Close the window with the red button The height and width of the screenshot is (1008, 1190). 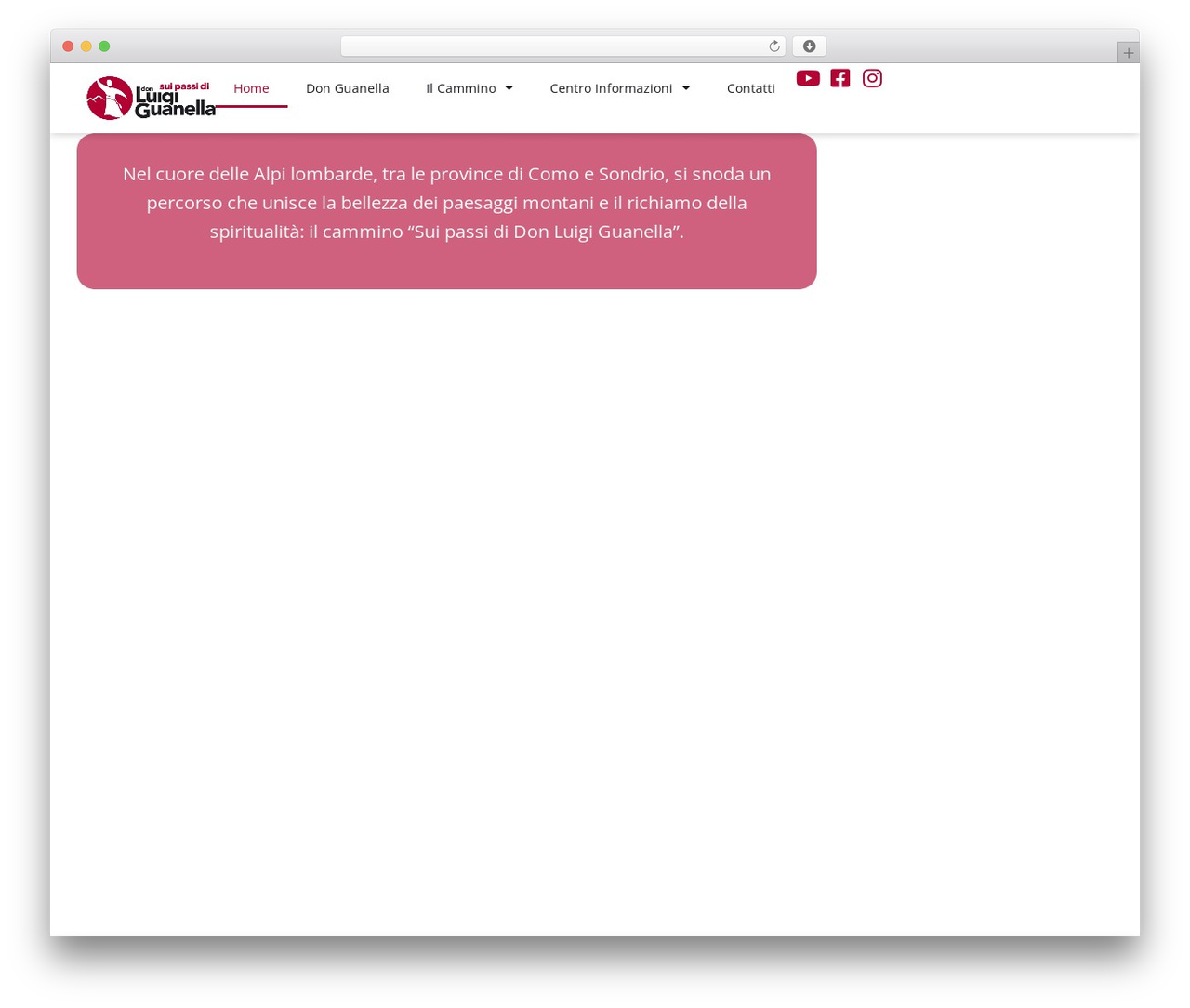68,46
